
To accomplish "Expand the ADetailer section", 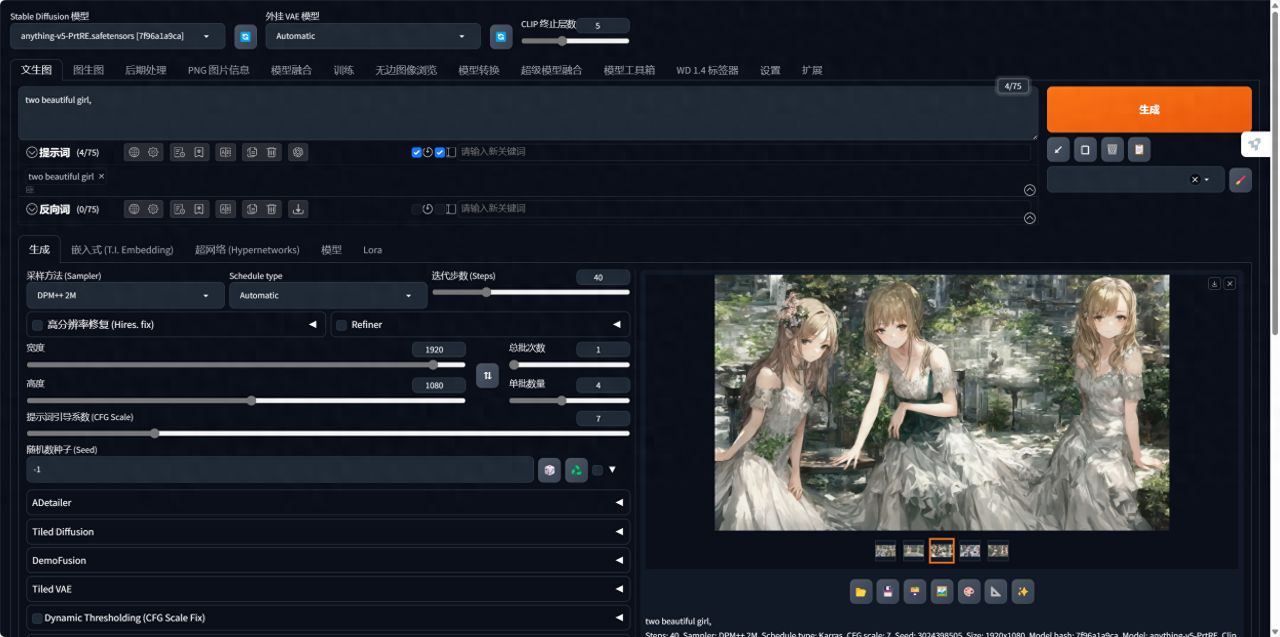I will point(328,503).
